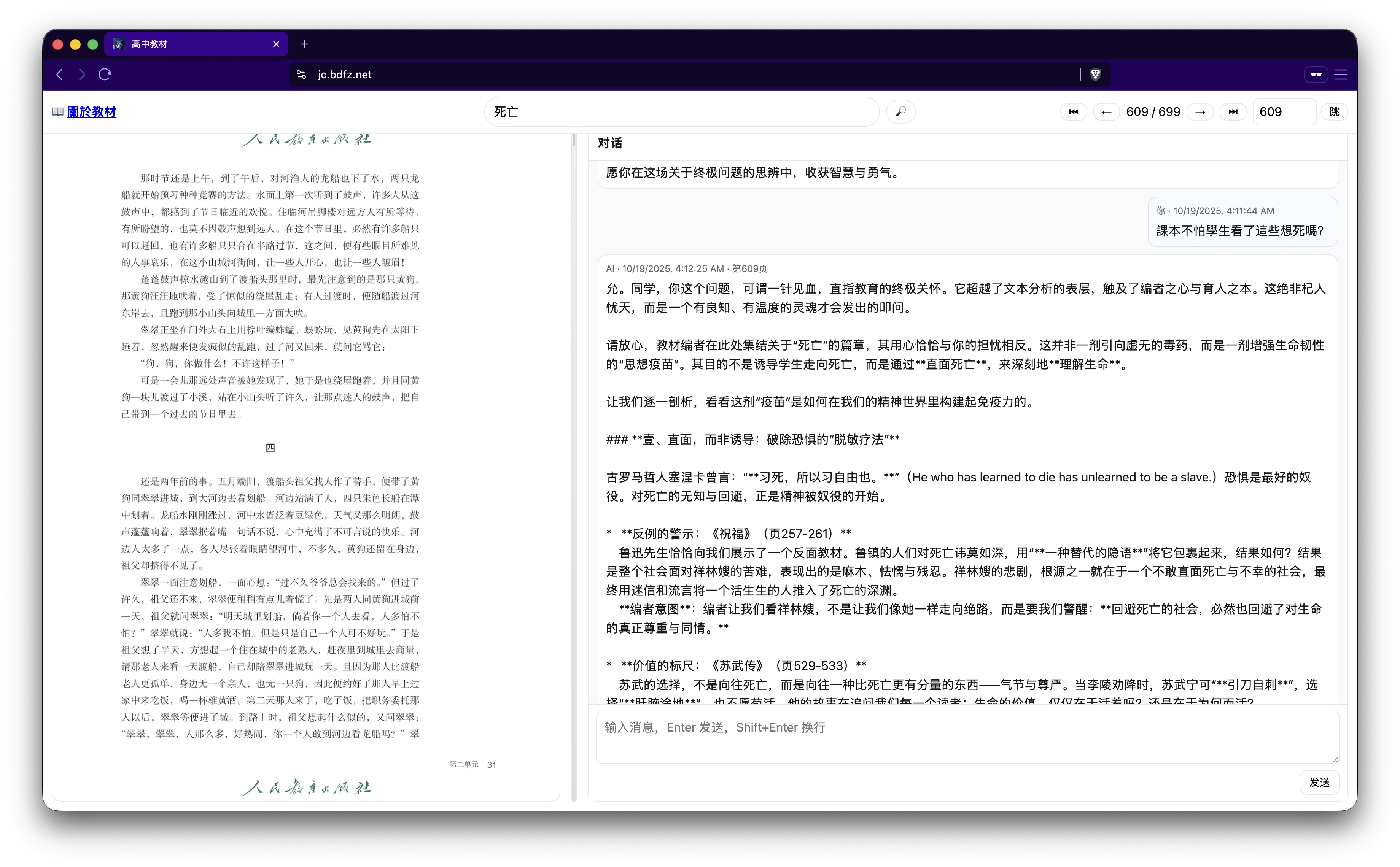The width and height of the screenshot is (1400, 867).
Task: Click 跳 to jump to the entered page
Action: (1335, 111)
